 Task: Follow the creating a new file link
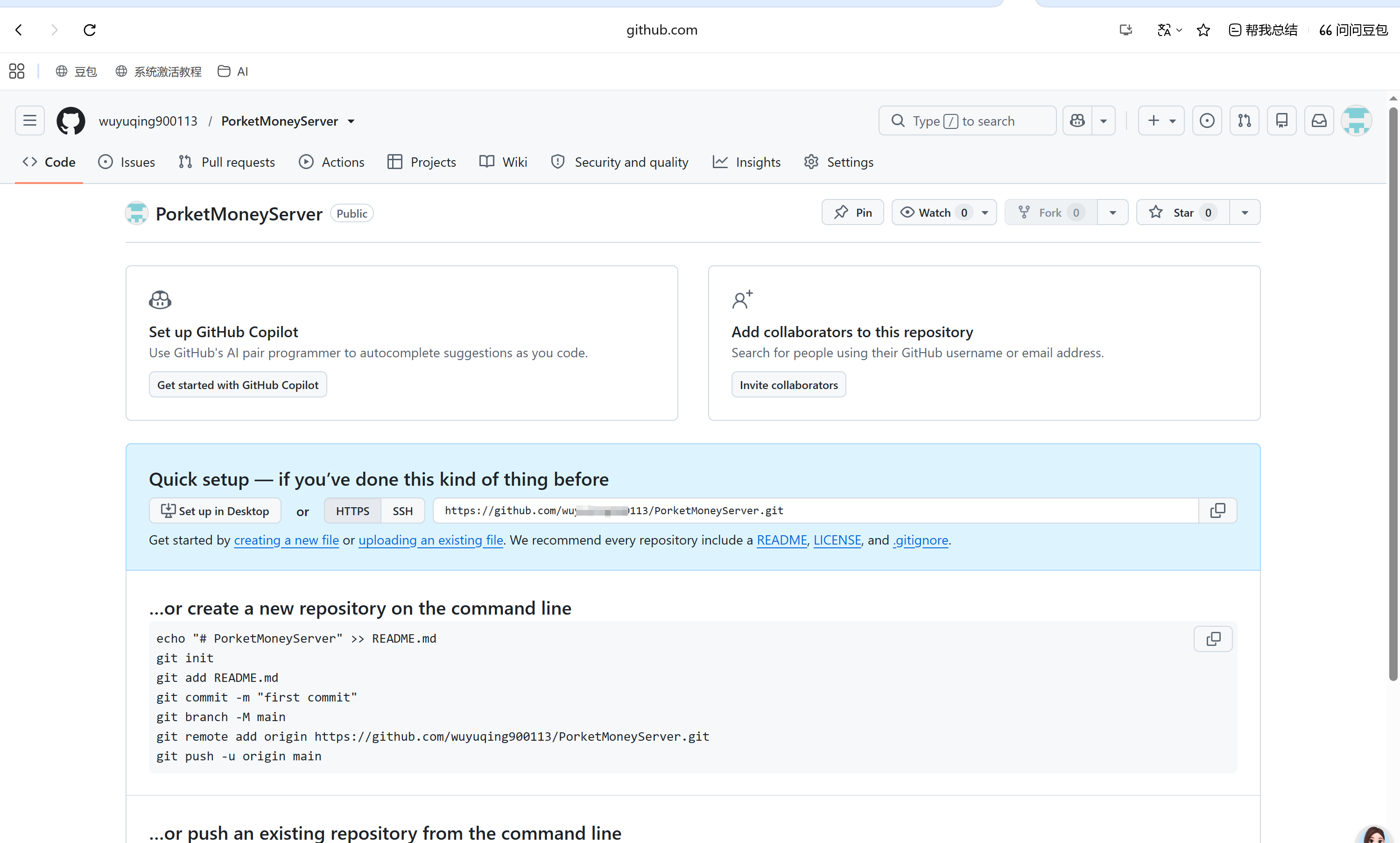pos(287,539)
